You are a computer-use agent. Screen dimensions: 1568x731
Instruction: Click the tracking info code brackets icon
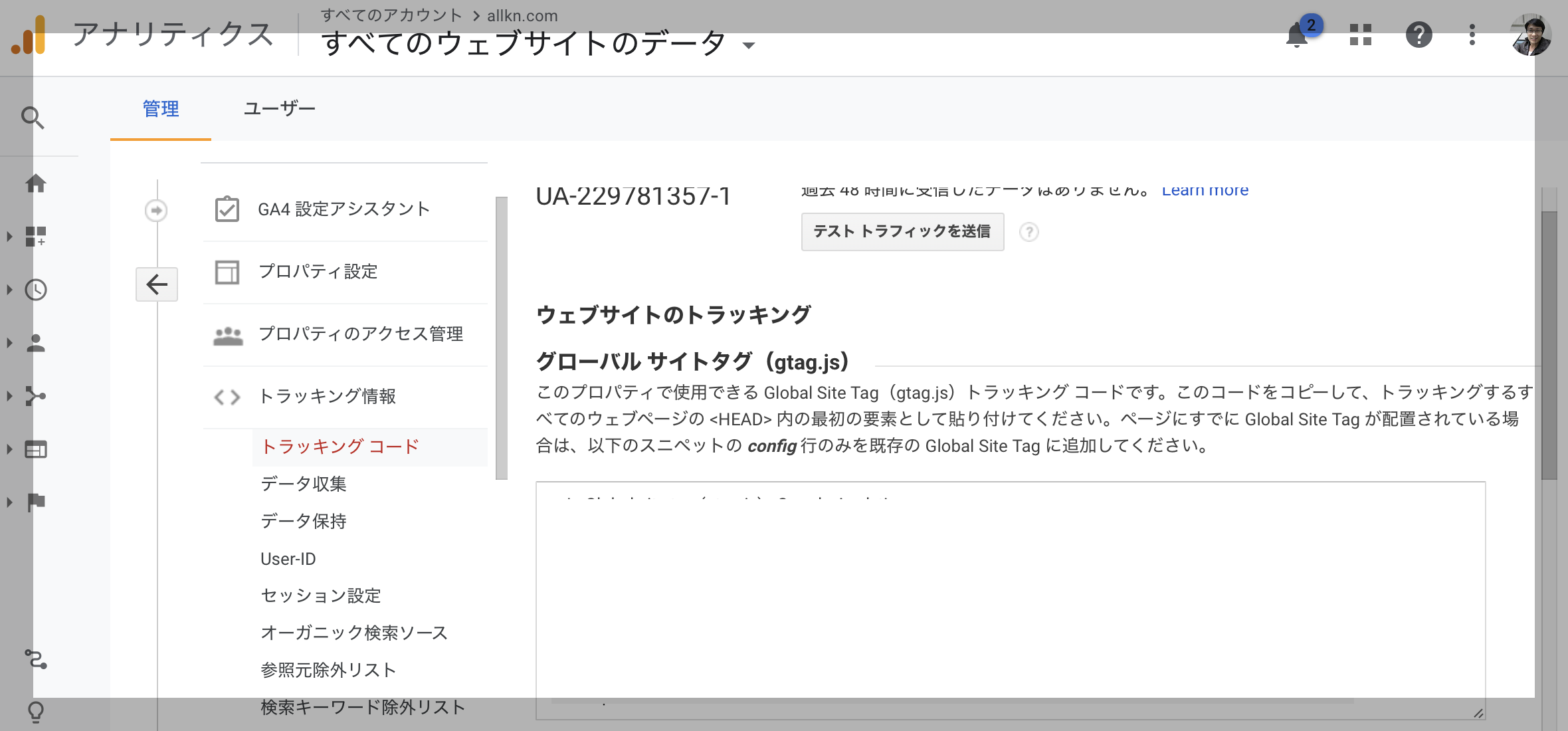click(227, 397)
